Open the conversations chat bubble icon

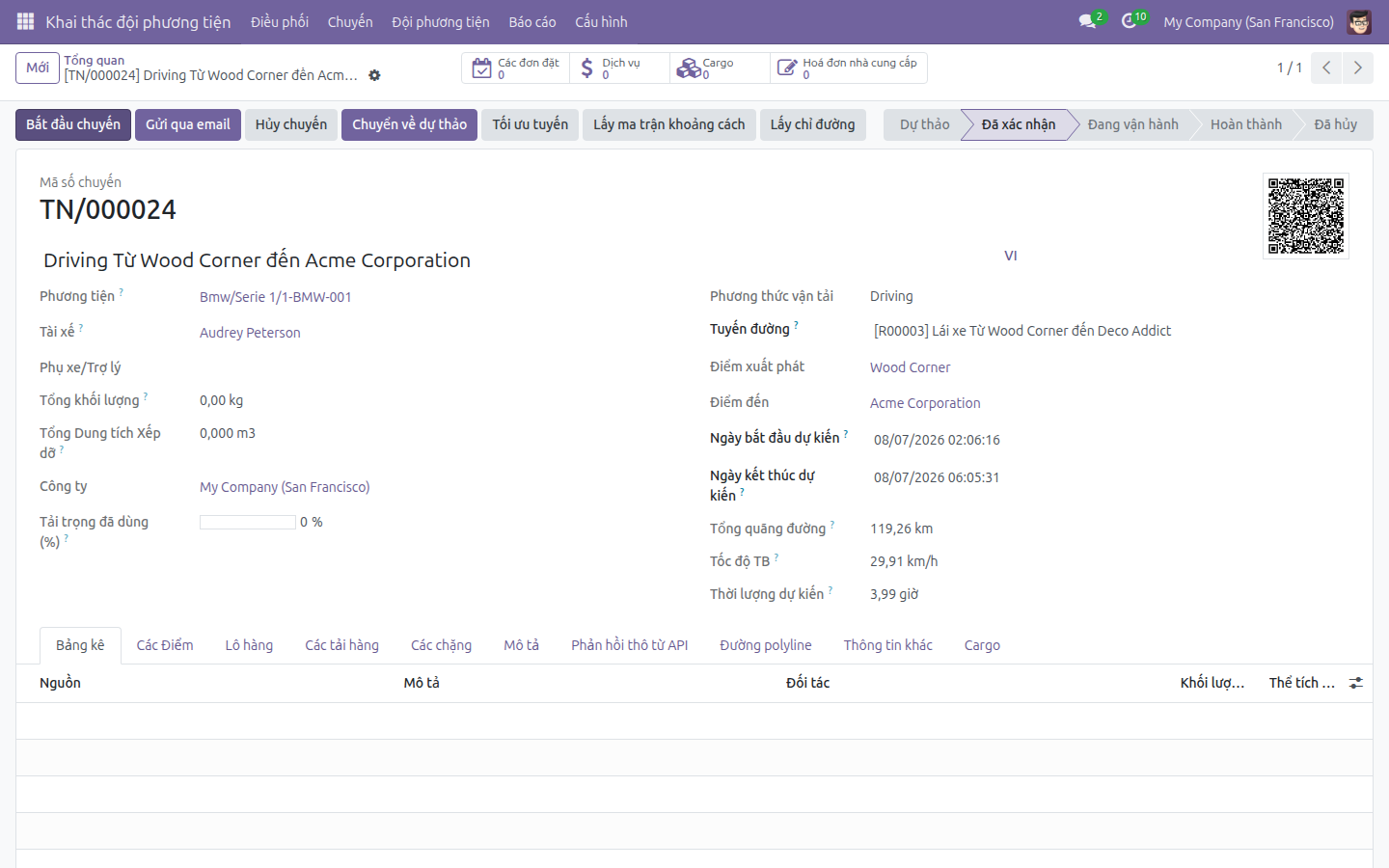tap(1088, 21)
